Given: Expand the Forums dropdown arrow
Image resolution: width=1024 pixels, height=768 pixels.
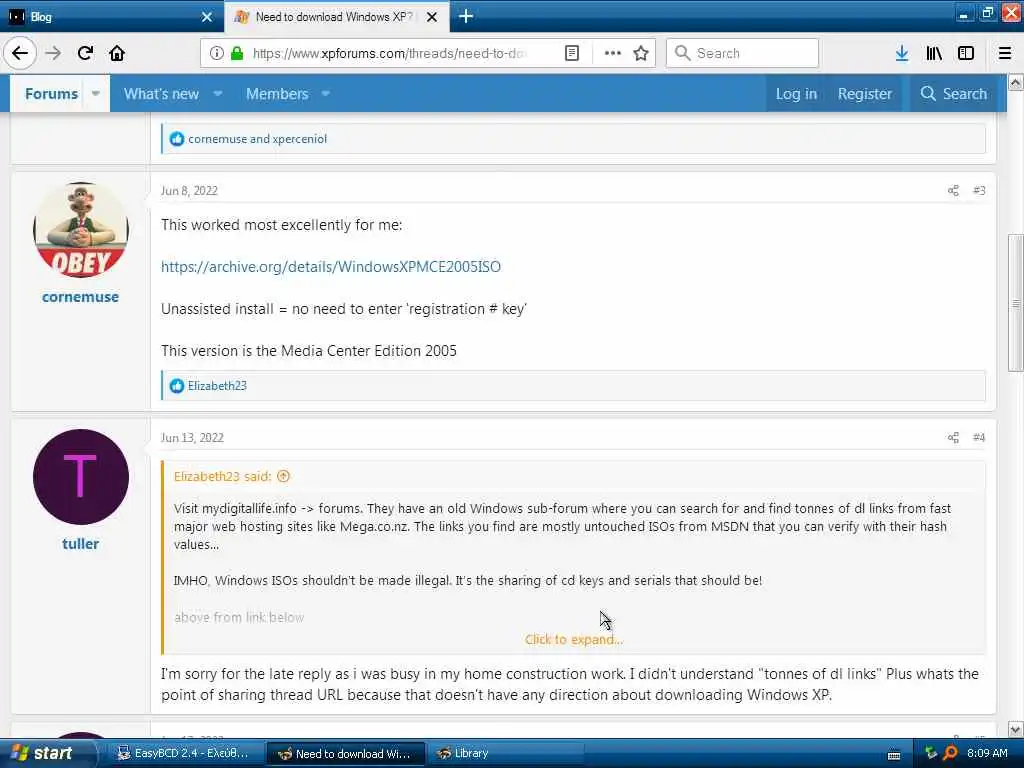Looking at the screenshot, I should (96, 93).
